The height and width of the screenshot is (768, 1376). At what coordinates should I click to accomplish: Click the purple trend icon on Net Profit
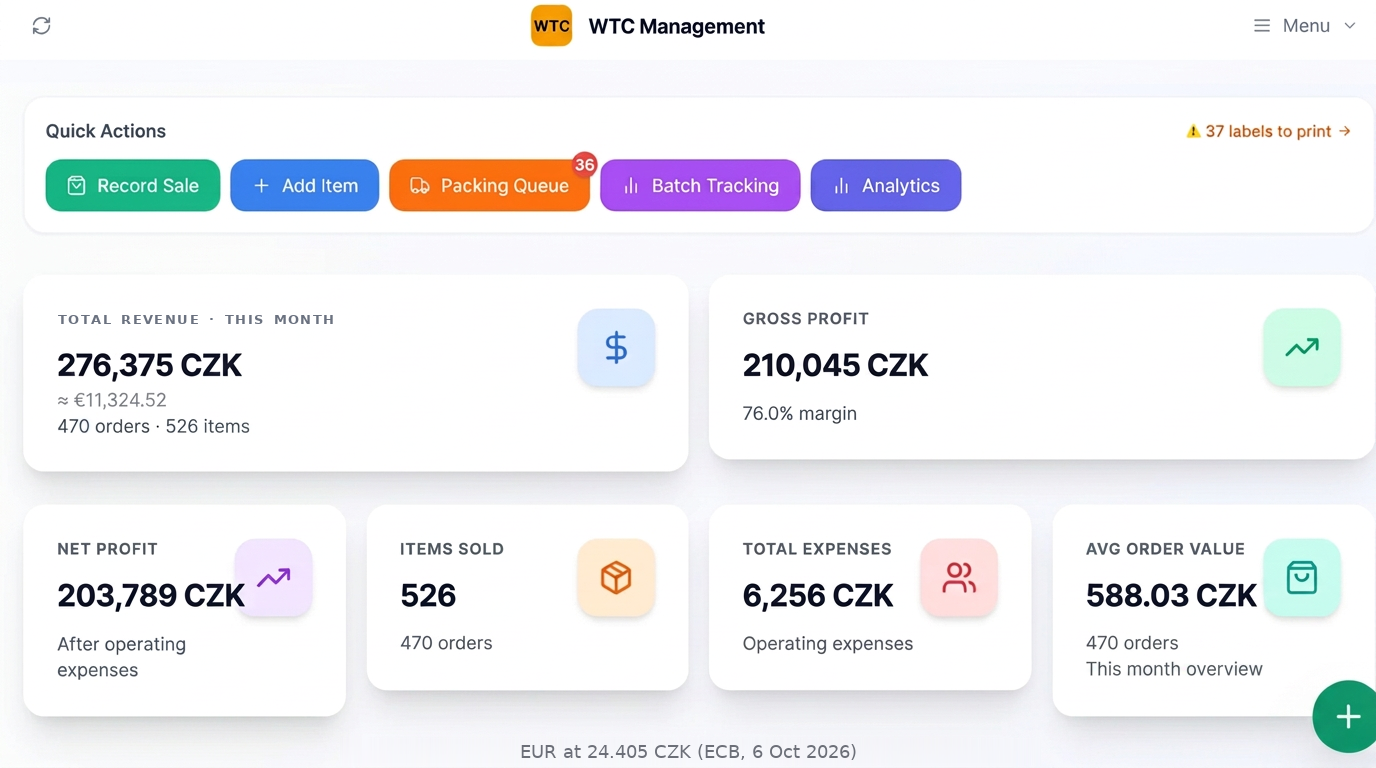273,577
